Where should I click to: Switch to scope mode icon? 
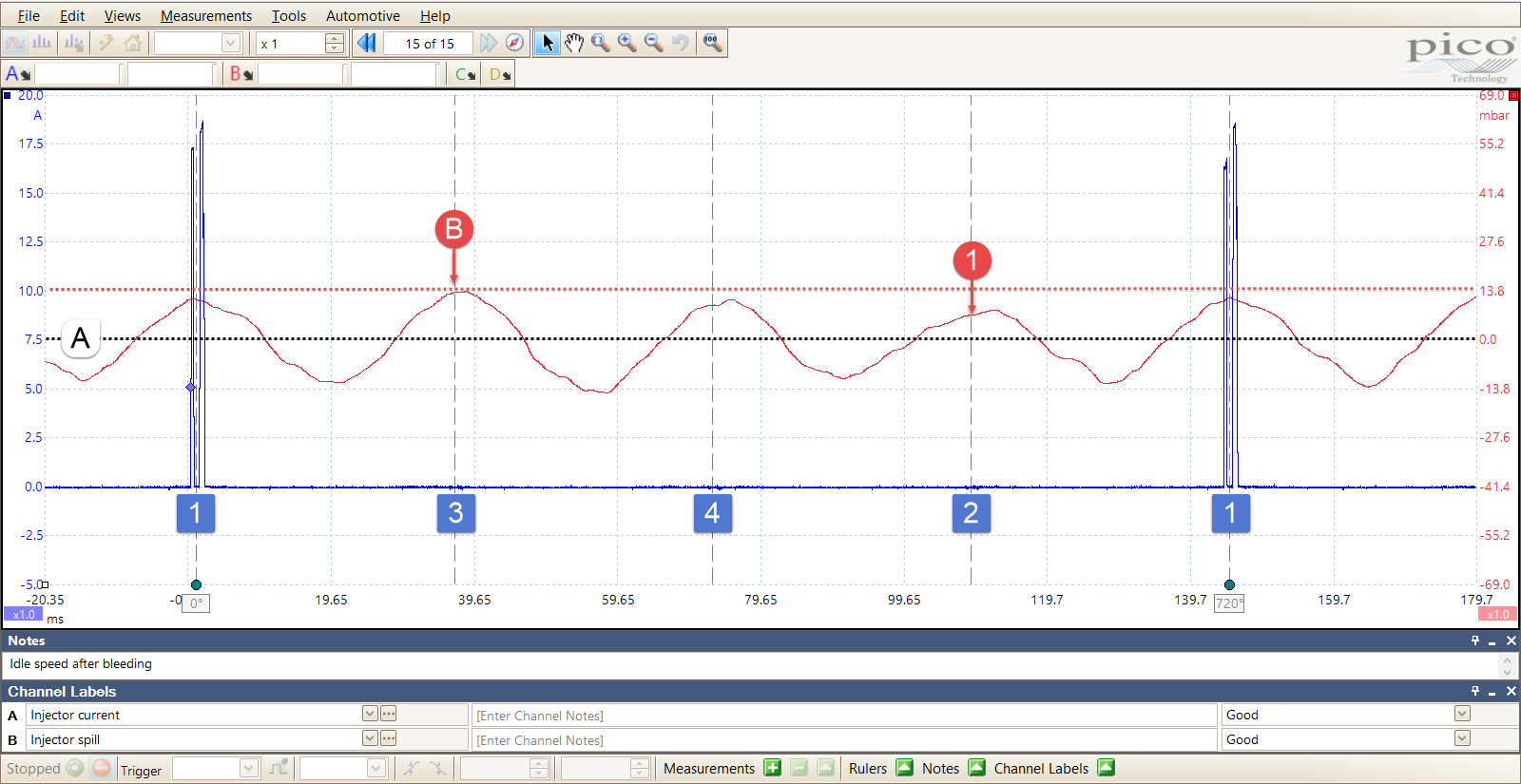15,43
